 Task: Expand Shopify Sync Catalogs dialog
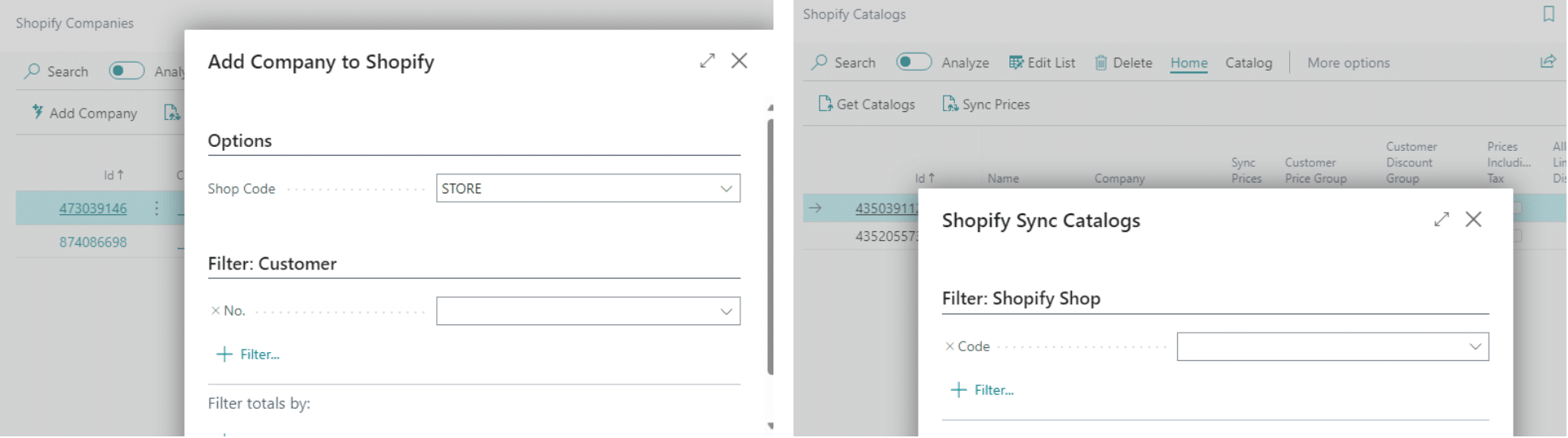coord(1442,220)
